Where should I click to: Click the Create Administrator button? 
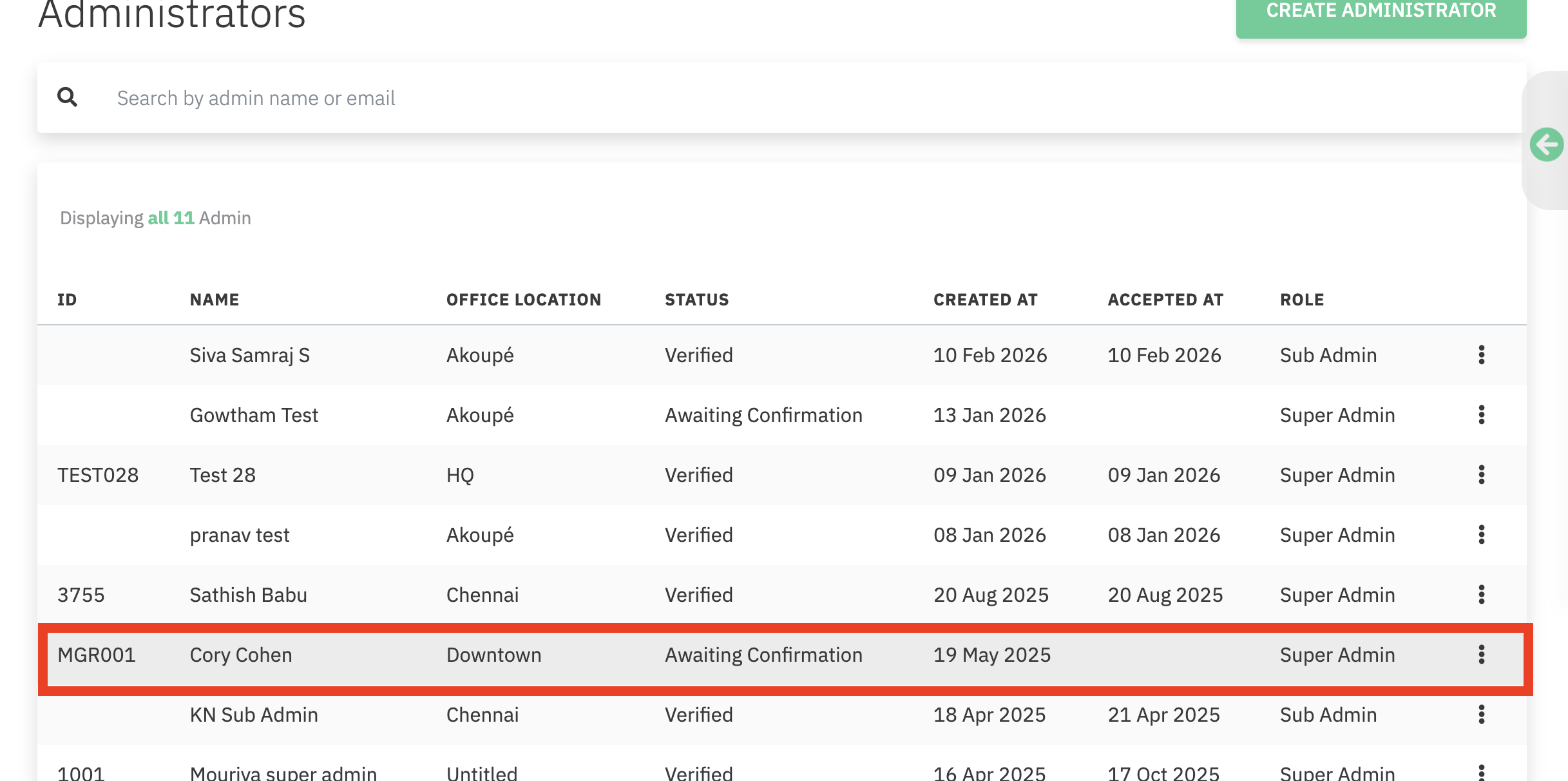point(1381,13)
